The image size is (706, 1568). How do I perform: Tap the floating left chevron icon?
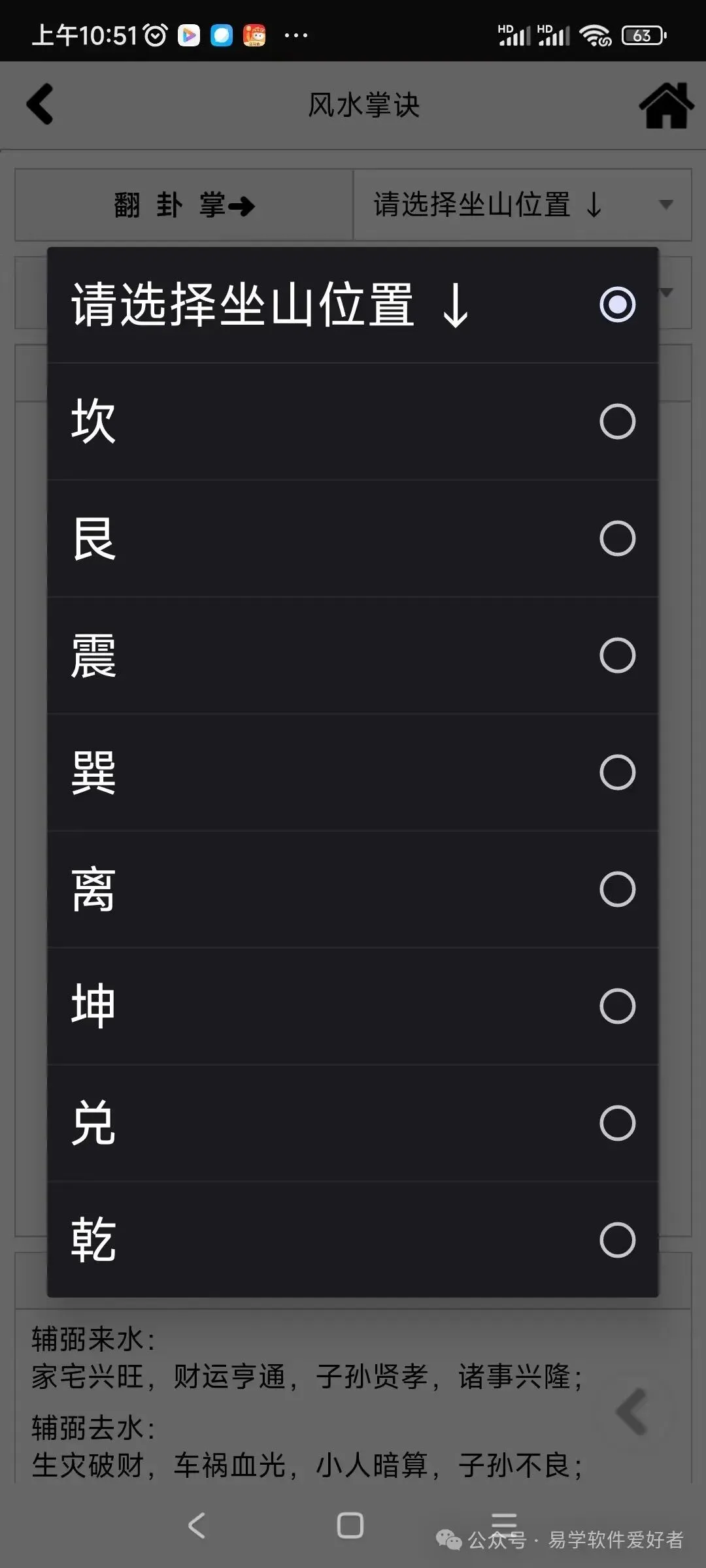(x=631, y=1412)
